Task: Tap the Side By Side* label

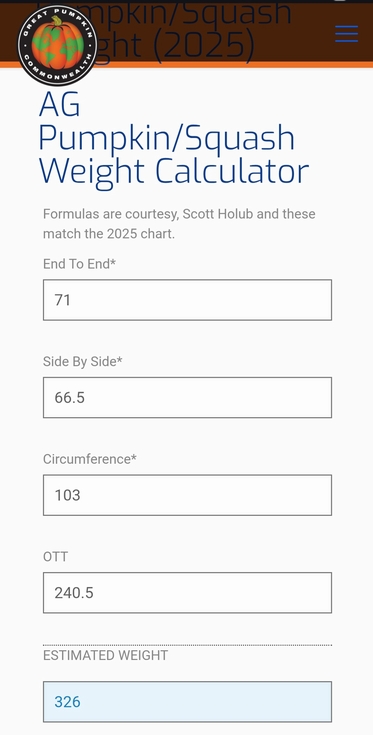Action: point(82,361)
